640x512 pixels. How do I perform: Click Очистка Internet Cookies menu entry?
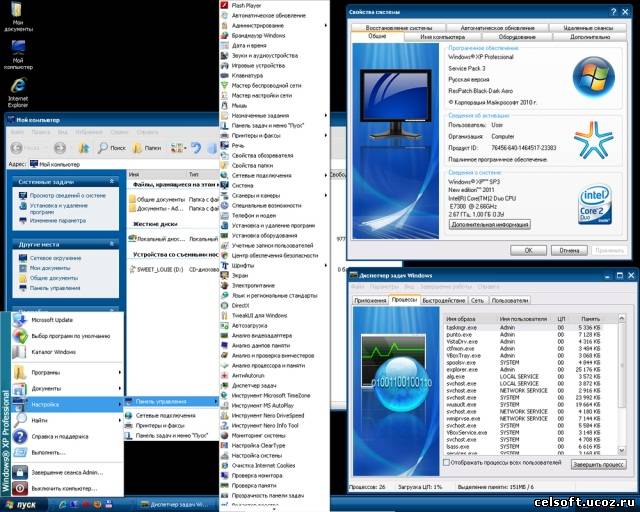(x=263, y=465)
